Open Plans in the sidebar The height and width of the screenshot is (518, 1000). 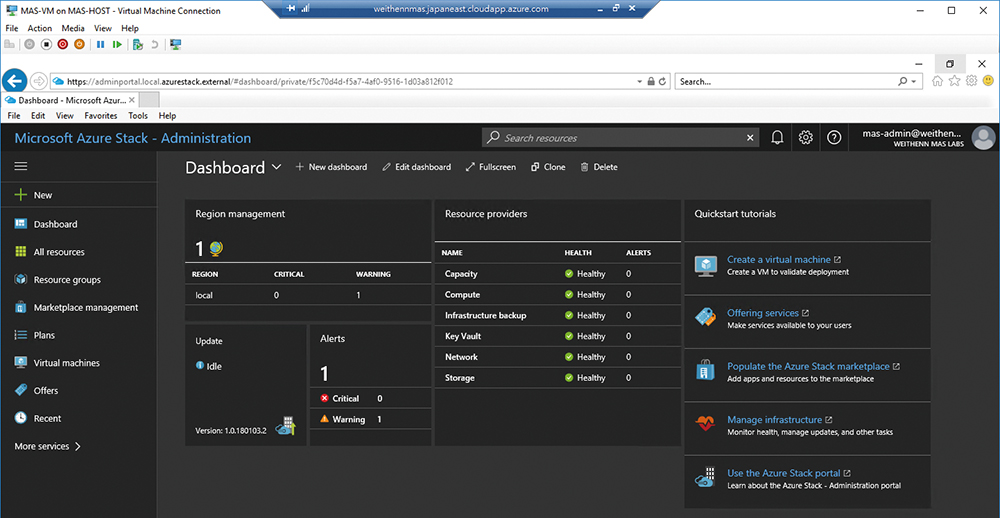point(78,335)
